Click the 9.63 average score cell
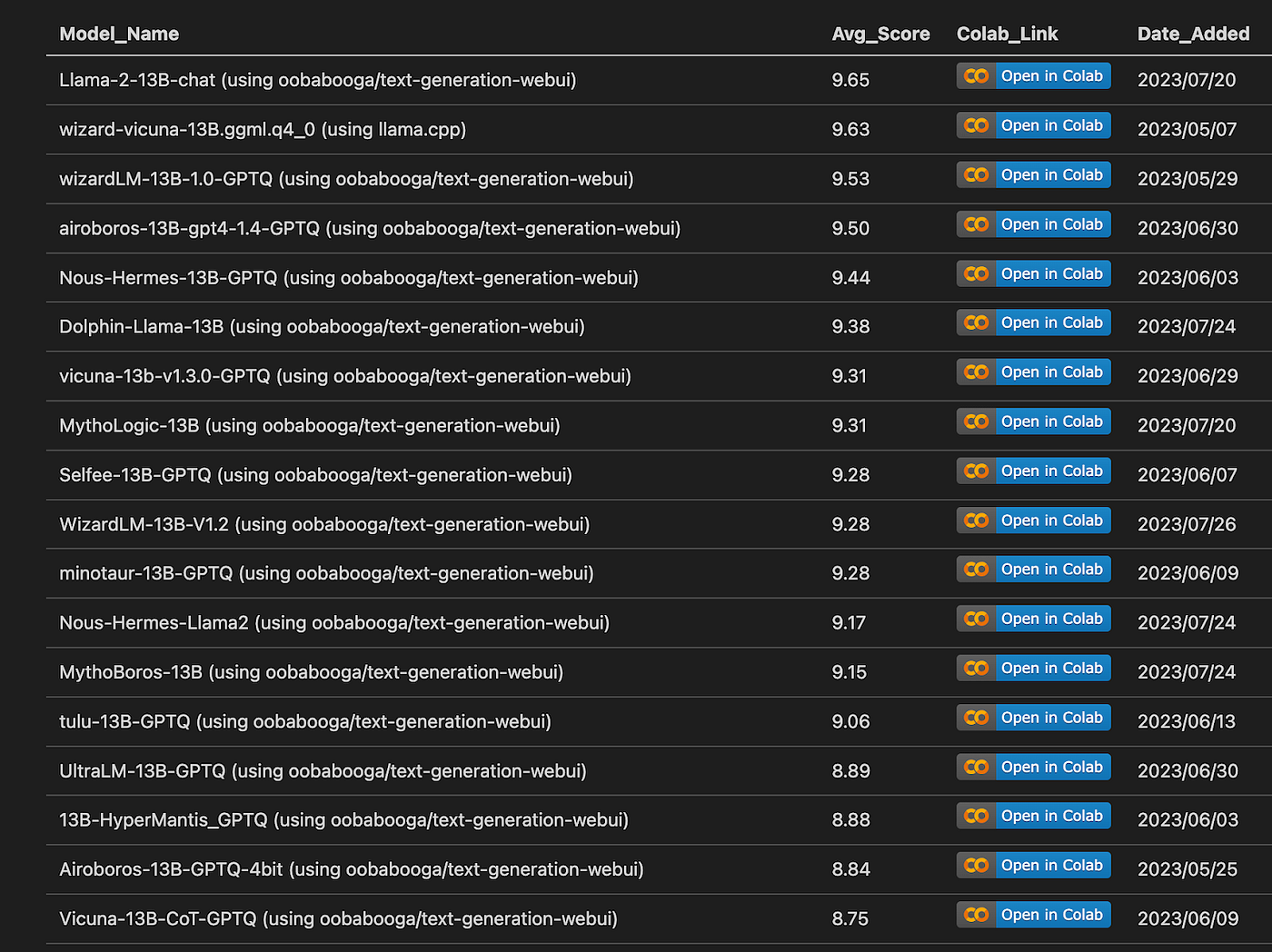 click(x=850, y=129)
